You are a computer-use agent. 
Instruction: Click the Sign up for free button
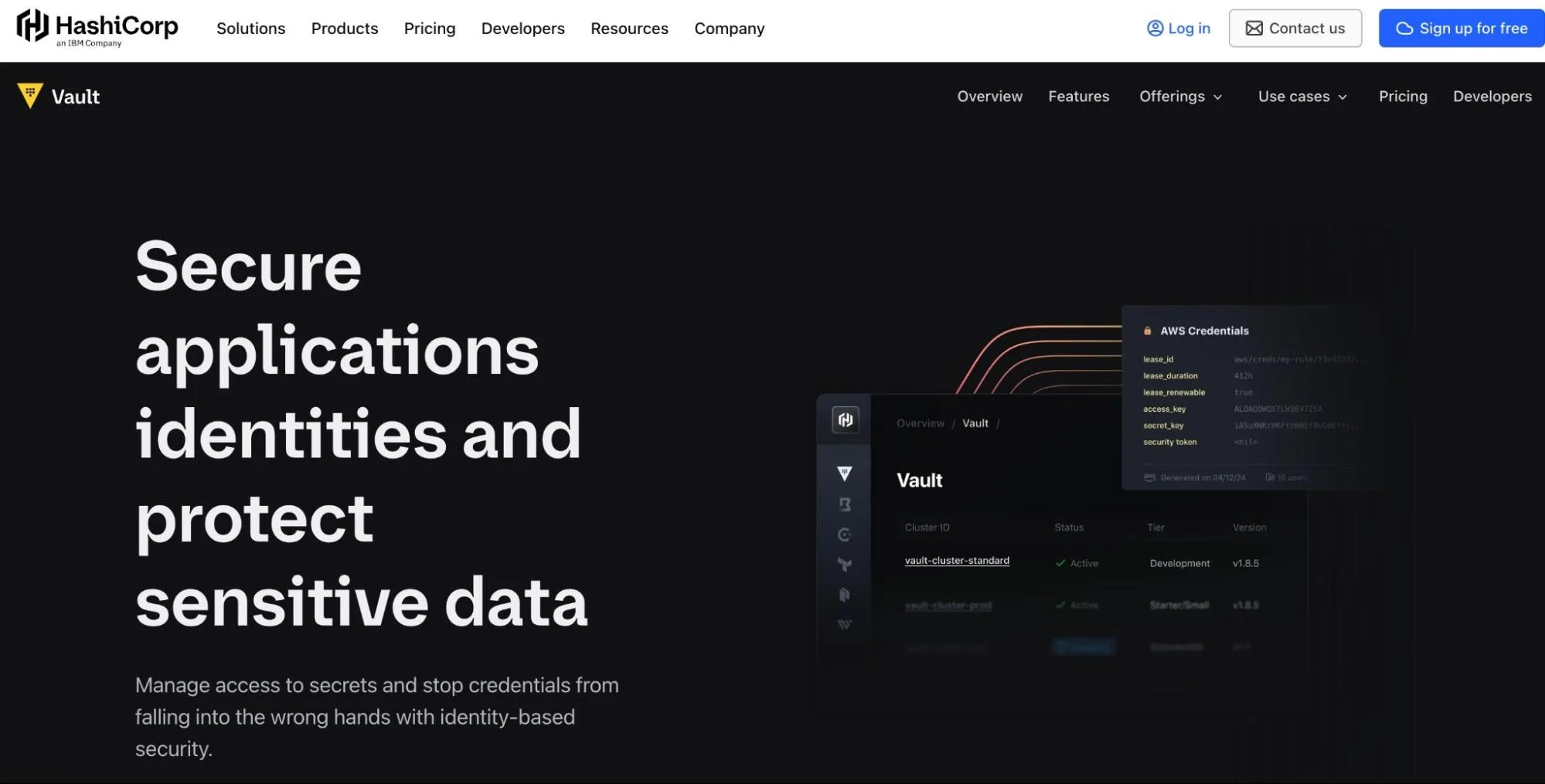point(1461,28)
